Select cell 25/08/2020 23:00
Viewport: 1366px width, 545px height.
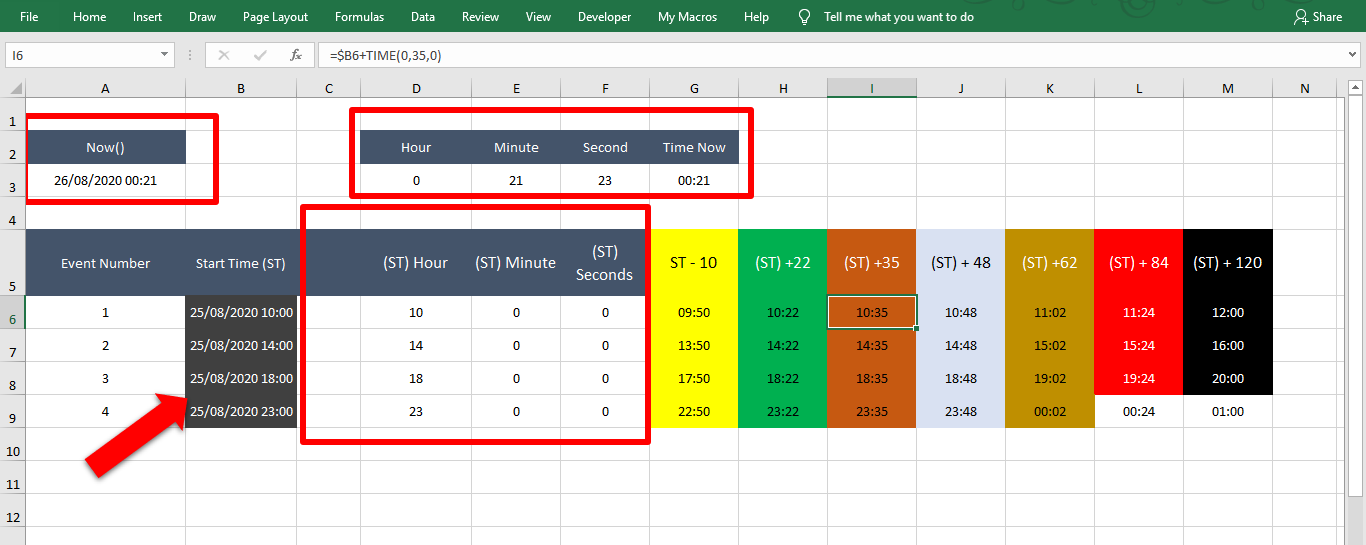pos(241,411)
